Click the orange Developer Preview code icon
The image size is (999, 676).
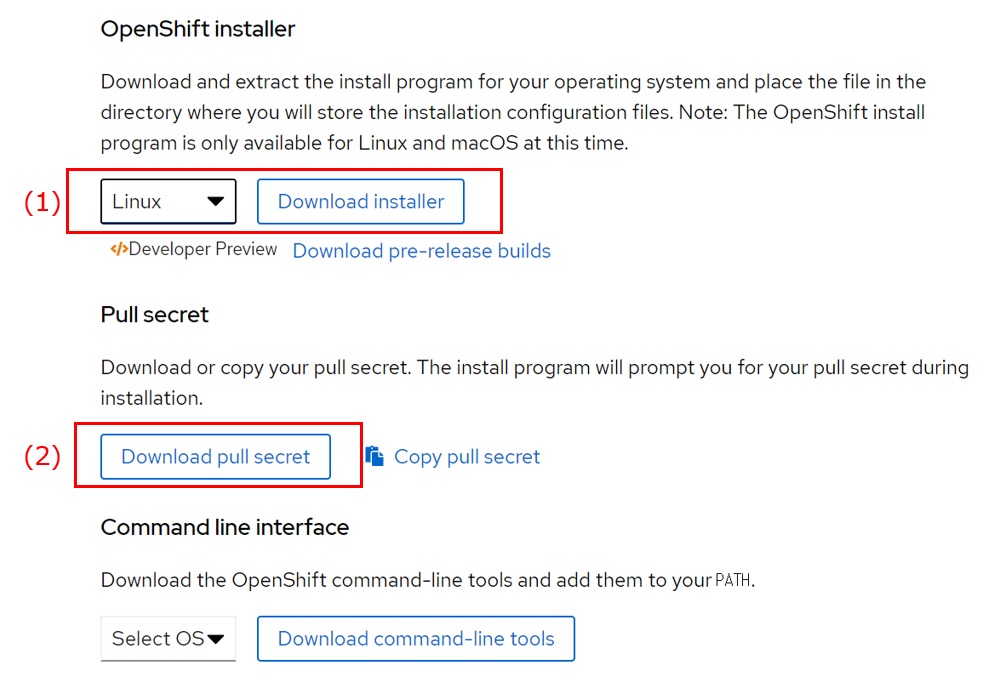119,250
